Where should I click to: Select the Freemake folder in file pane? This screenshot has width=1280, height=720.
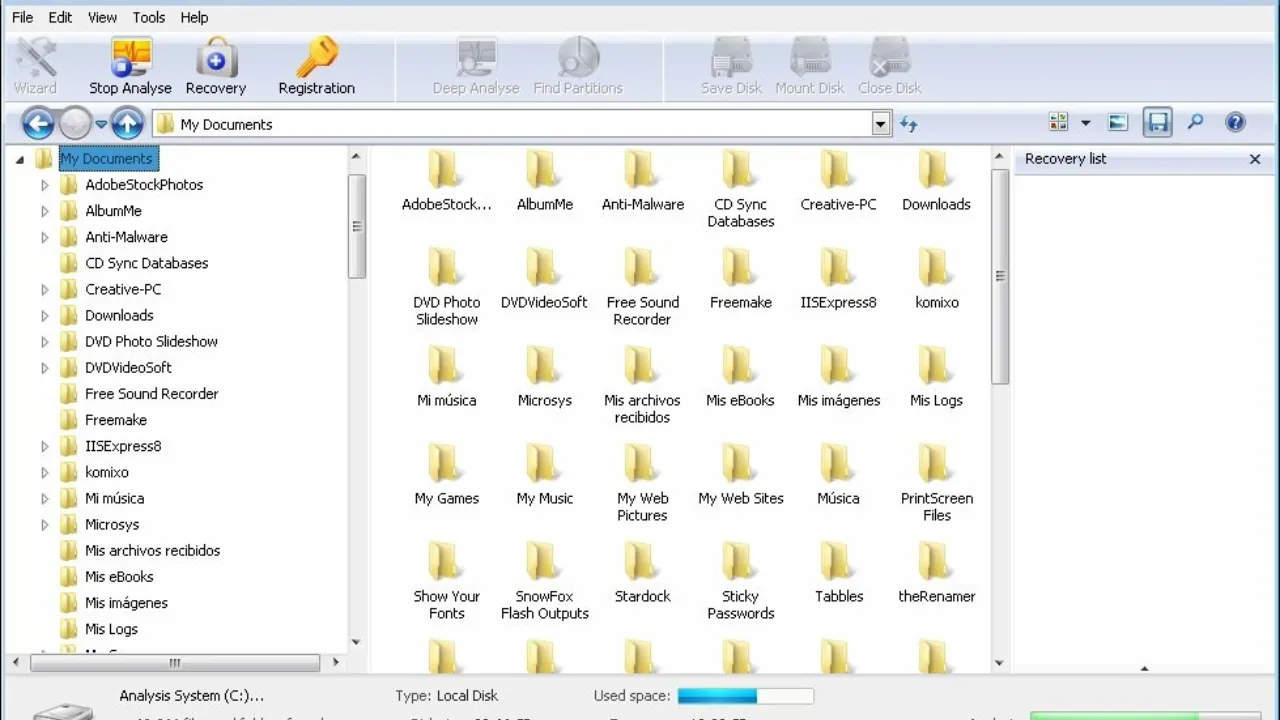coord(741,279)
